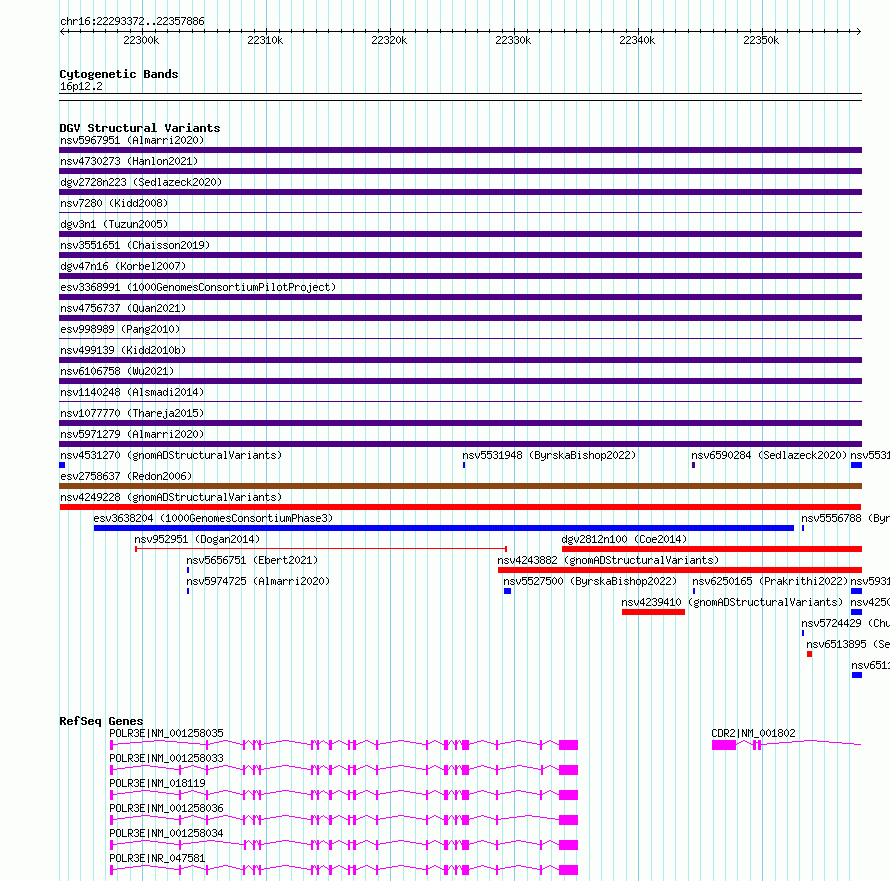Select esv3368991 (1000GenomesConsortiumPilotProject) label
890x881 pixels.
[198, 287]
